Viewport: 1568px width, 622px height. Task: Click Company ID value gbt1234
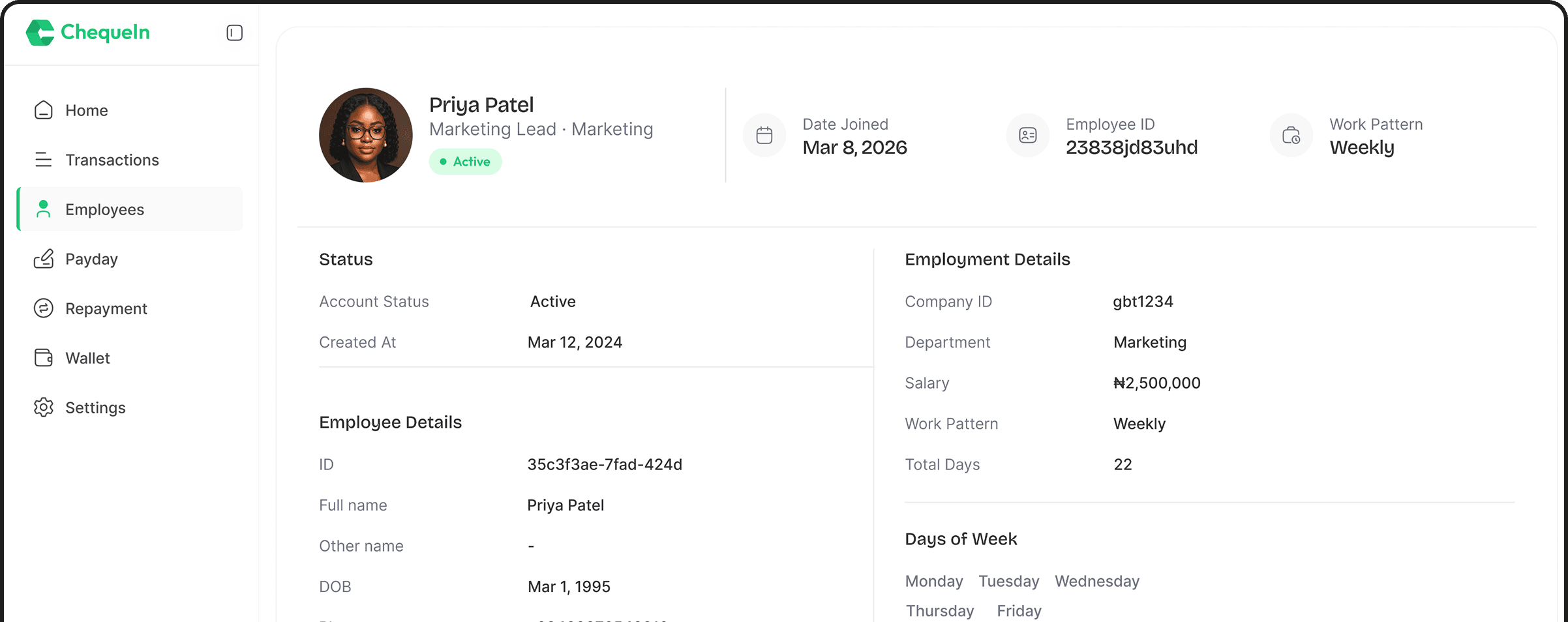[x=1143, y=302]
